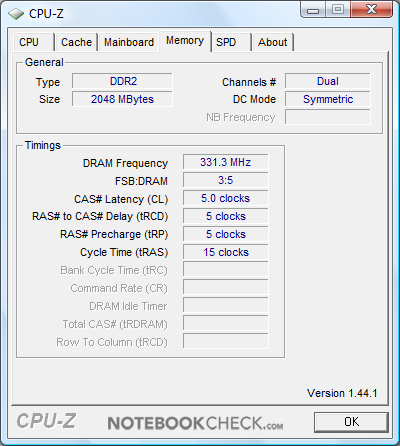Viewport: 400px width, 446px height.
Task: Click the CAS# Latency 5.0 clocks field
Action: pos(225,198)
